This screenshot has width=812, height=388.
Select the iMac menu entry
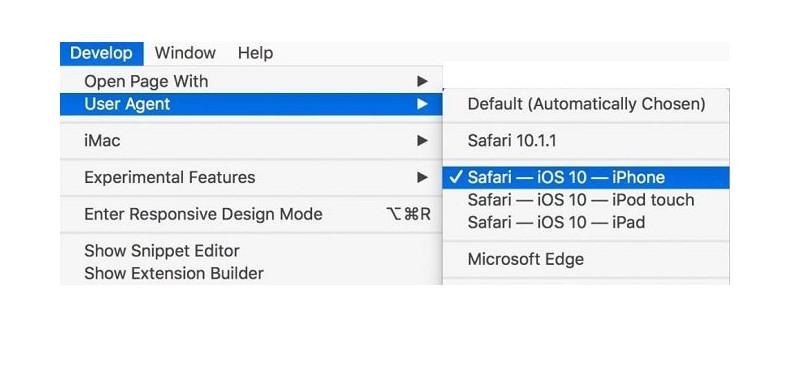[251, 140]
